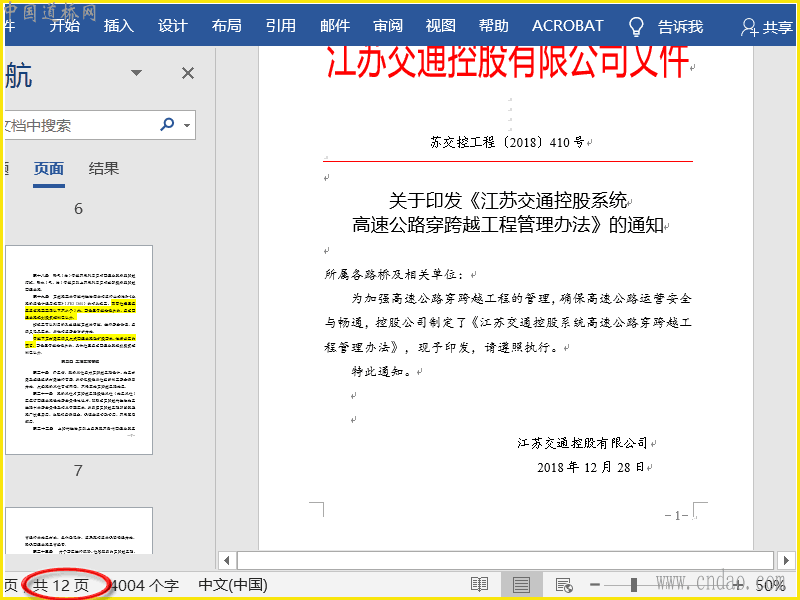Switch to Print Layout view
Image resolution: width=800 pixels, height=600 pixels.
(x=521, y=584)
